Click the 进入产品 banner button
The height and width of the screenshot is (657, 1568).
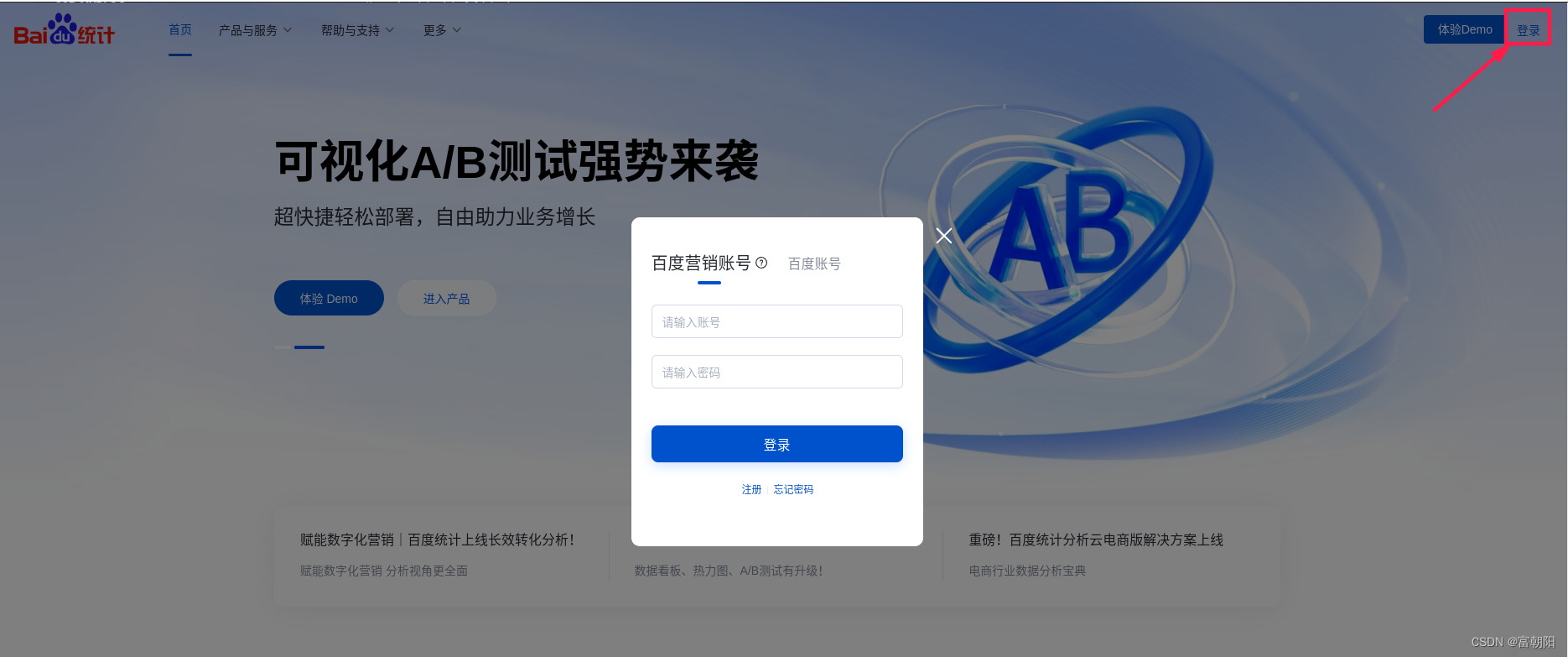[x=446, y=298]
